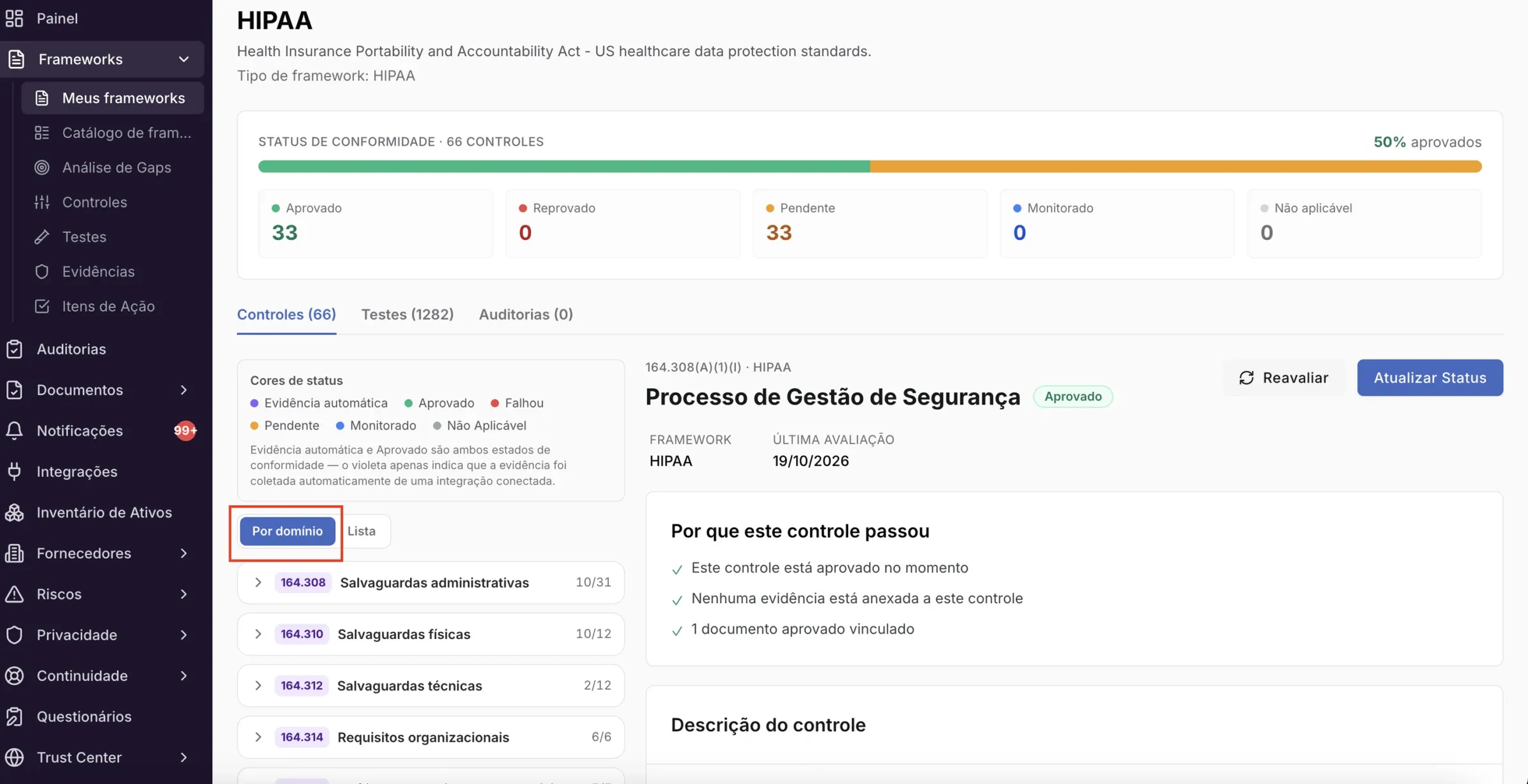Image resolution: width=1528 pixels, height=784 pixels.
Task: Open the Auditorias (0) tab
Action: (x=526, y=314)
